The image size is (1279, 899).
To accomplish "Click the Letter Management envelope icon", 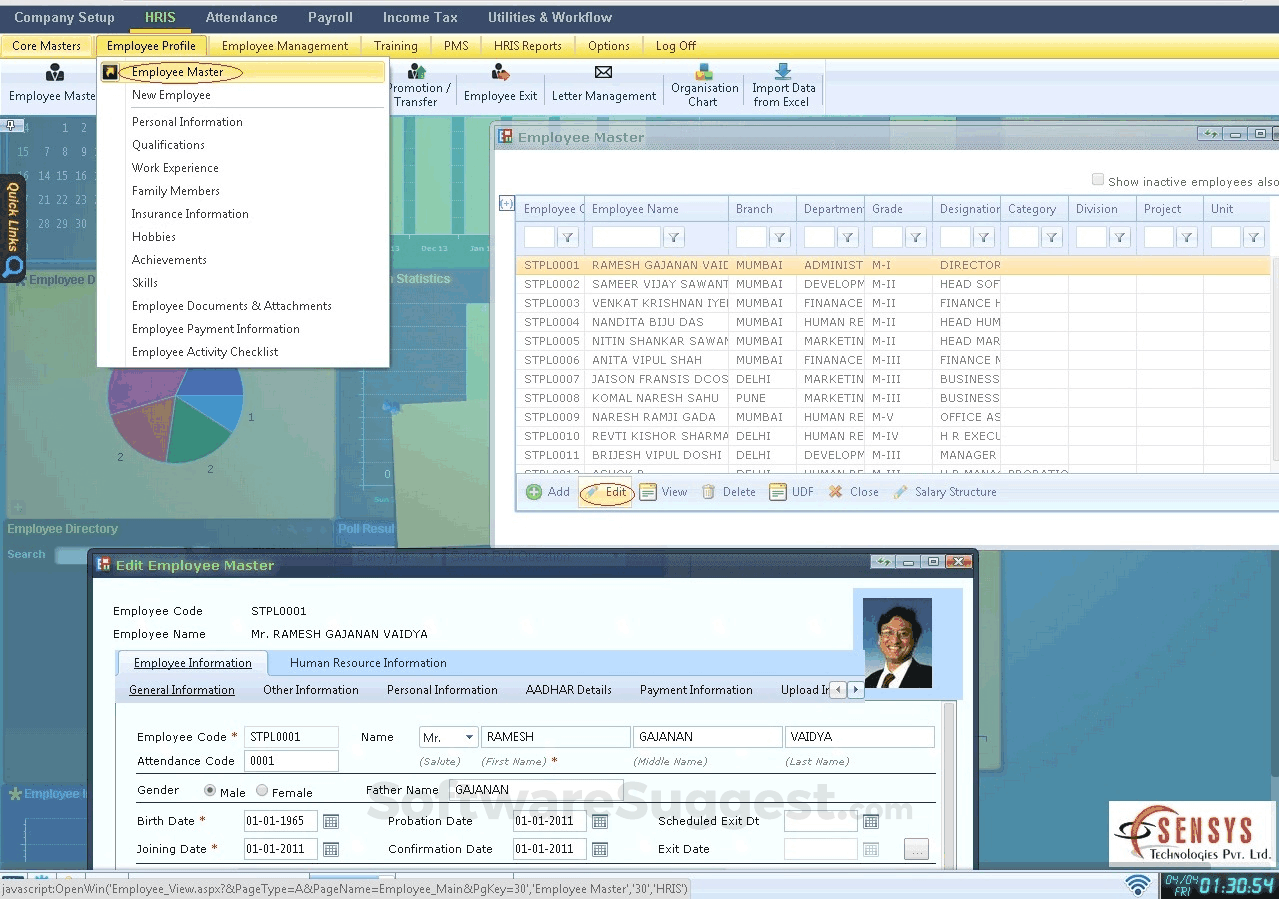I will (x=603, y=73).
